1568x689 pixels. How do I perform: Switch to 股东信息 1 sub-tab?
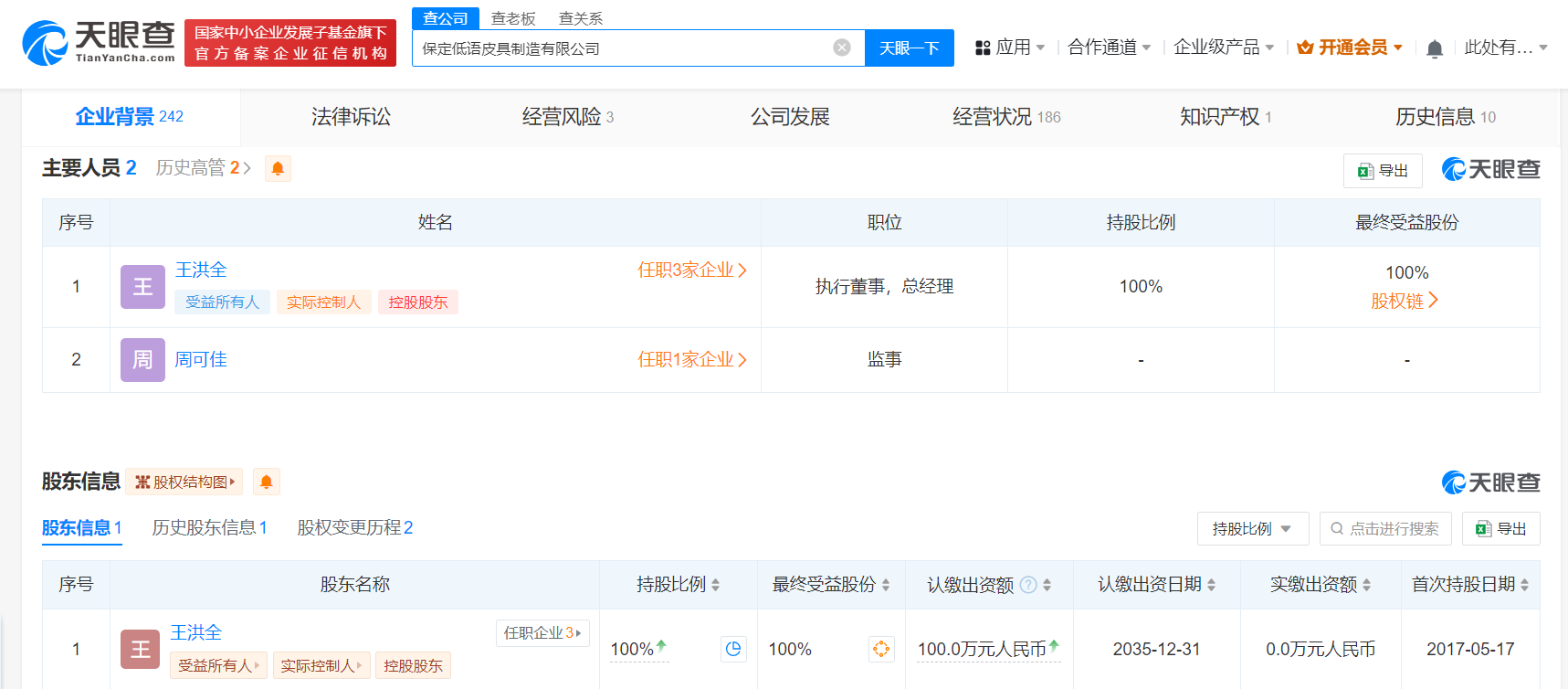(x=82, y=528)
